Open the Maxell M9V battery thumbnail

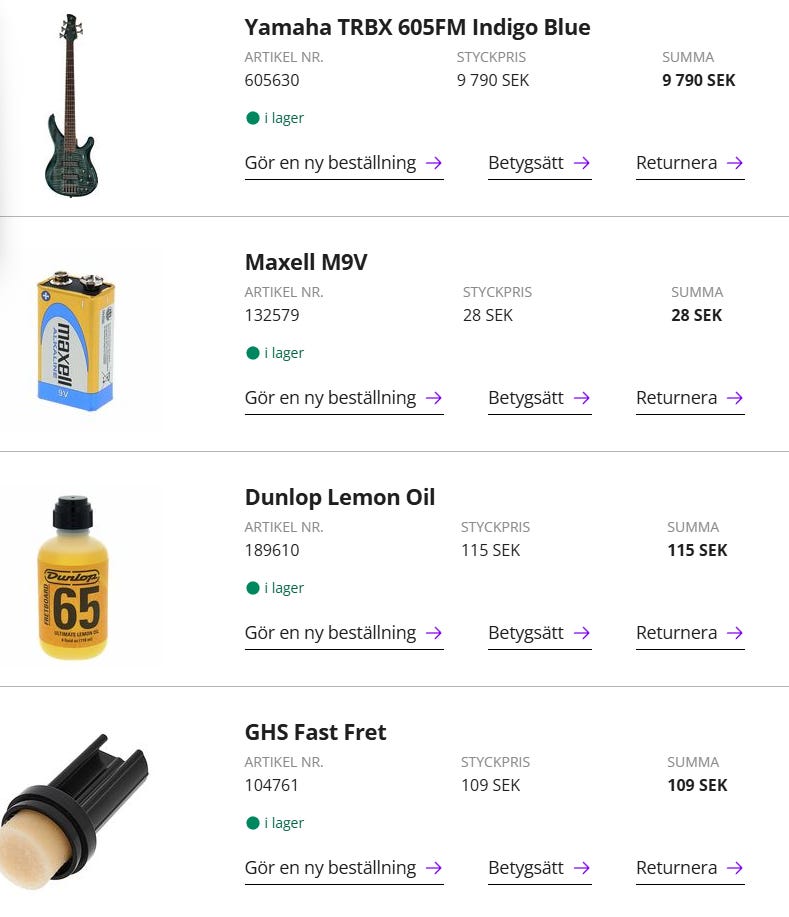75,340
